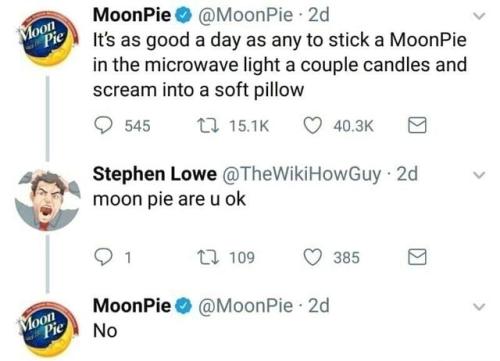Open @MoonPie handle on the top tweet
The height and width of the screenshot is (361, 500).
point(246,15)
